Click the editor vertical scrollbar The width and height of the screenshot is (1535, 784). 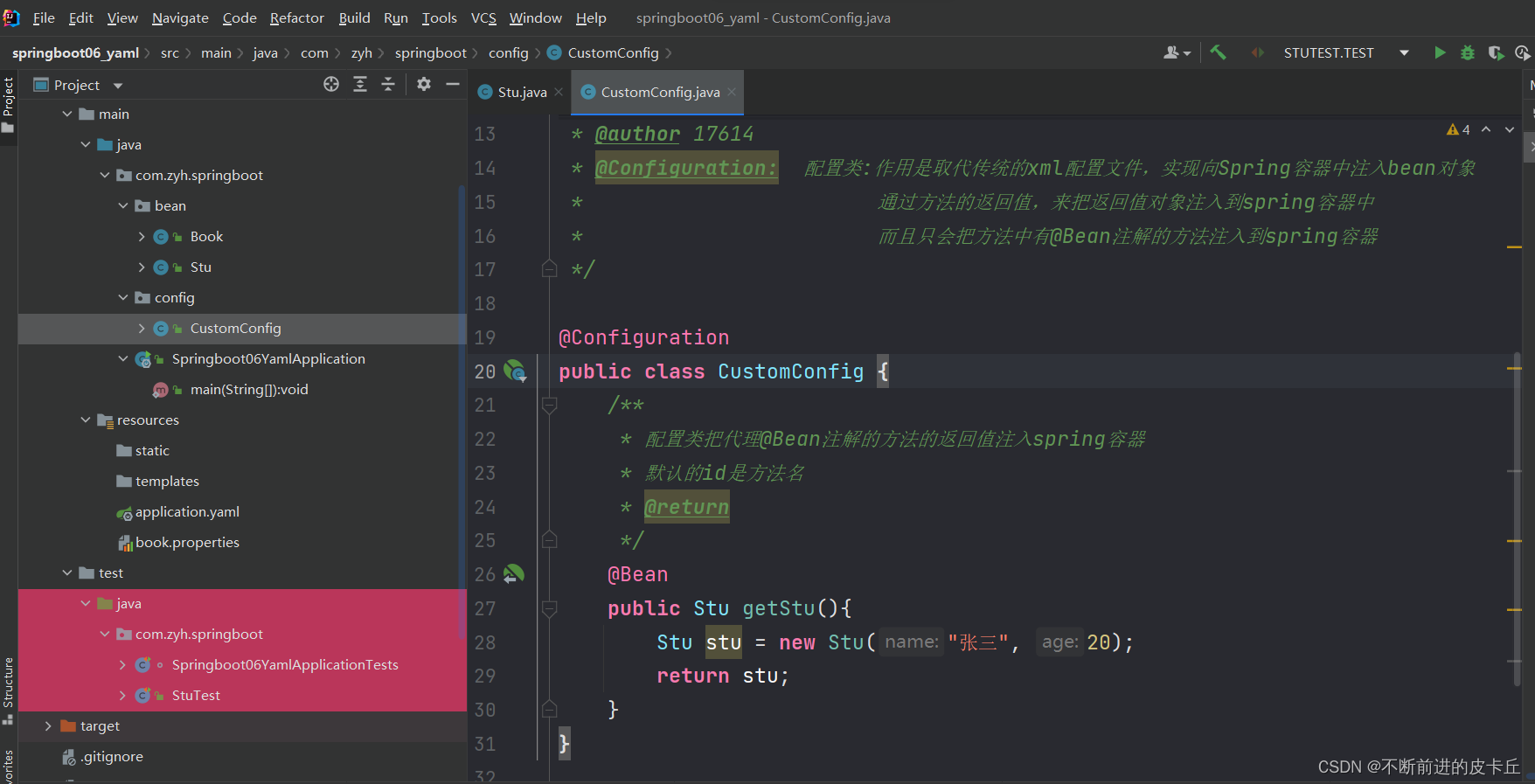(1517, 519)
